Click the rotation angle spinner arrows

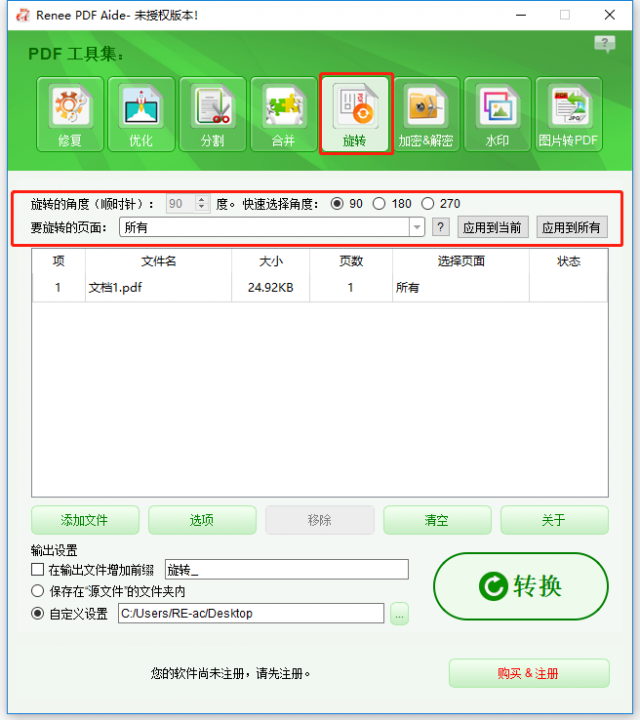click(202, 203)
